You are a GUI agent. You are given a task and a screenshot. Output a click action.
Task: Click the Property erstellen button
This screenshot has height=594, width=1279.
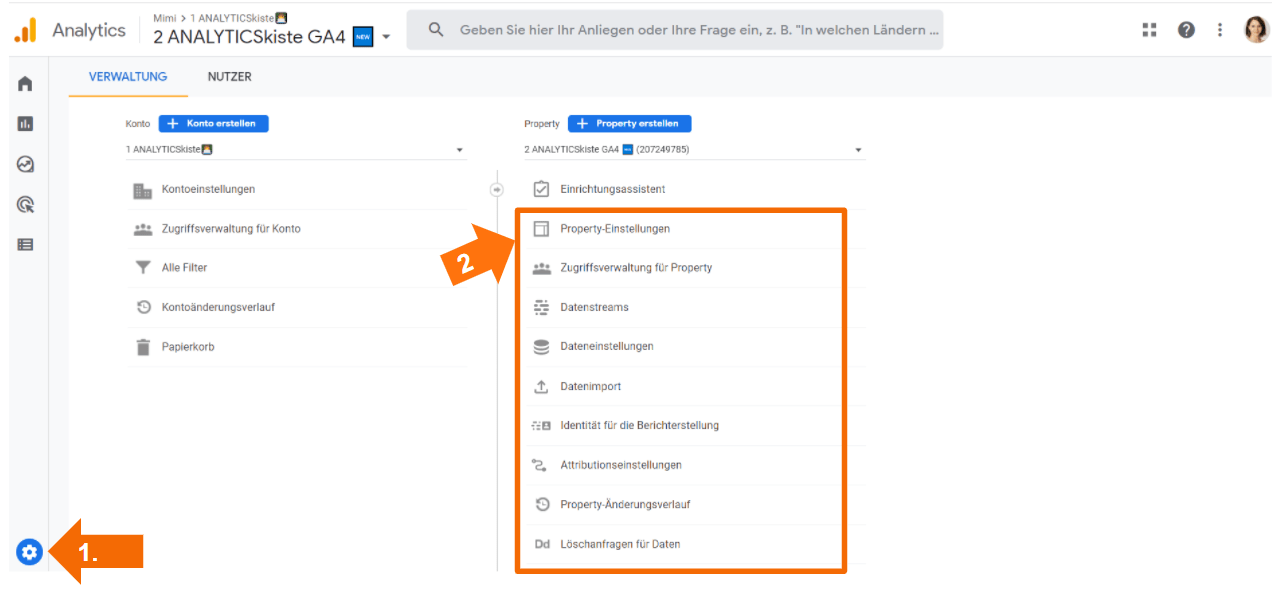(x=629, y=124)
